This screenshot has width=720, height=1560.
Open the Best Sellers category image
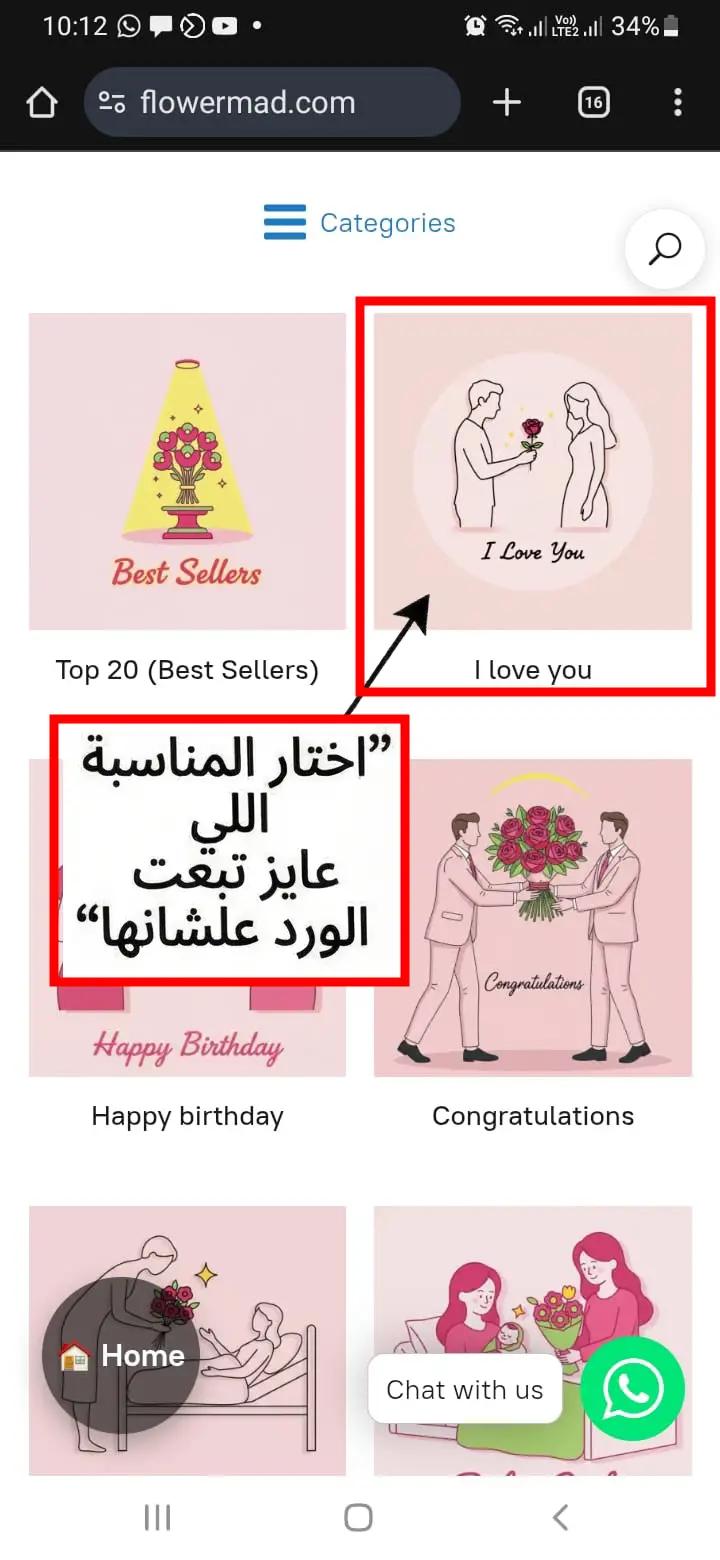187,471
